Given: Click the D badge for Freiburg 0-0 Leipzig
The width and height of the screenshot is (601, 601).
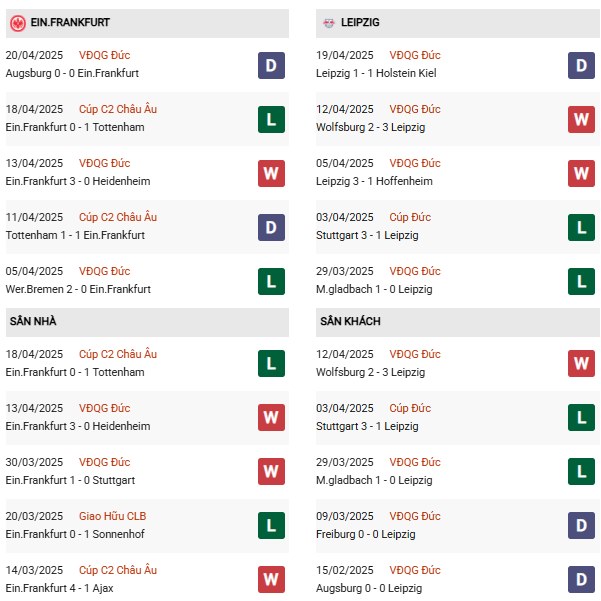Looking at the screenshot, I should click(582, 527).
